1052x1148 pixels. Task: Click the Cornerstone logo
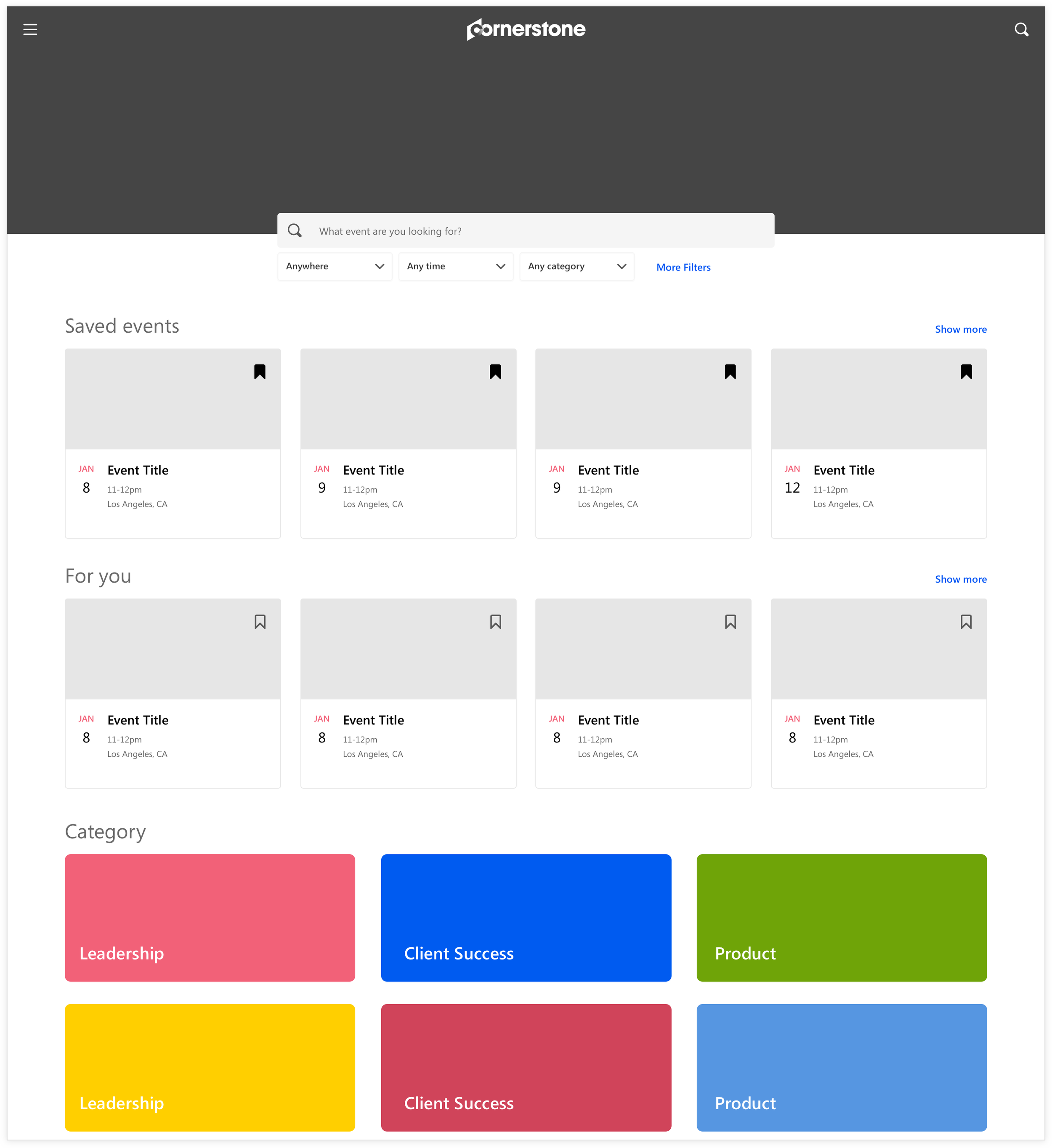point(526,29)
